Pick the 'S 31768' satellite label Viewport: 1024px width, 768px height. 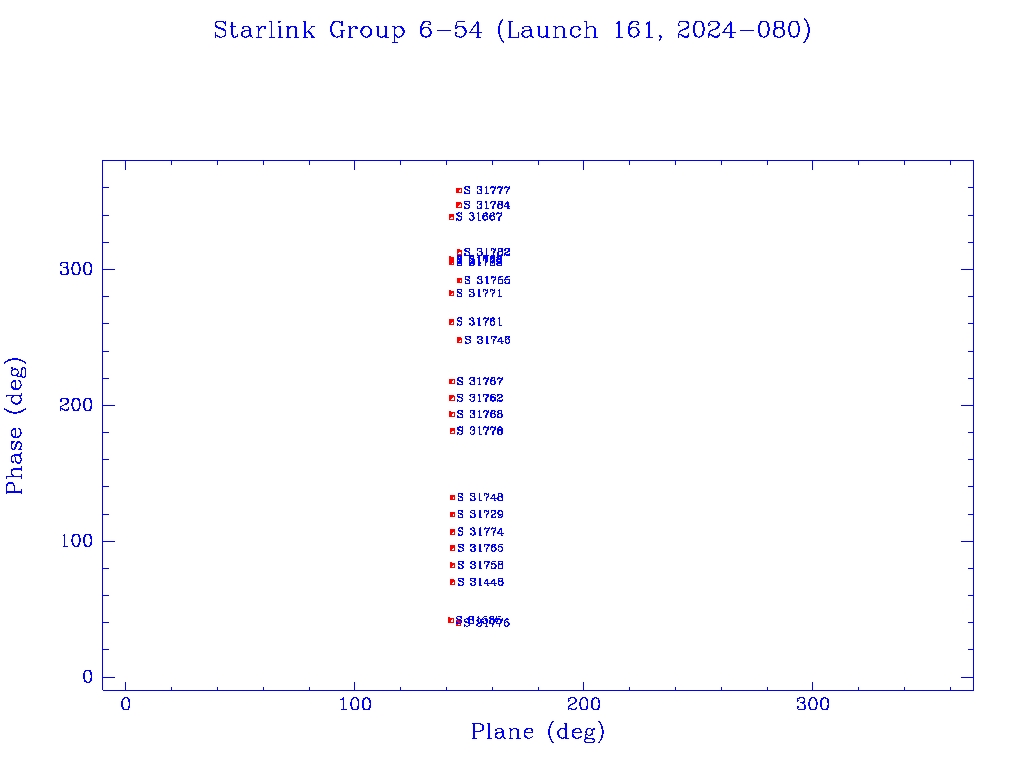click(479, 414)
